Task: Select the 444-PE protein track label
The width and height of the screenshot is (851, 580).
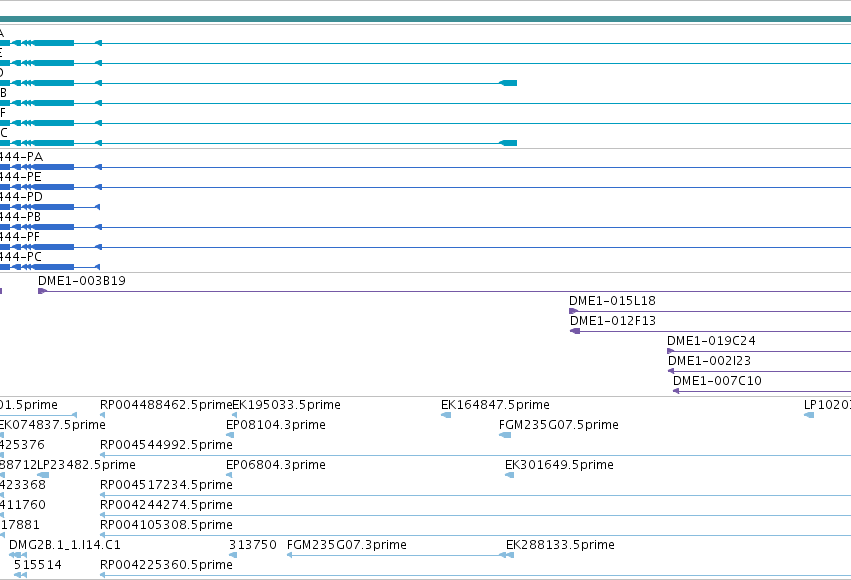Action: [21, 177]
